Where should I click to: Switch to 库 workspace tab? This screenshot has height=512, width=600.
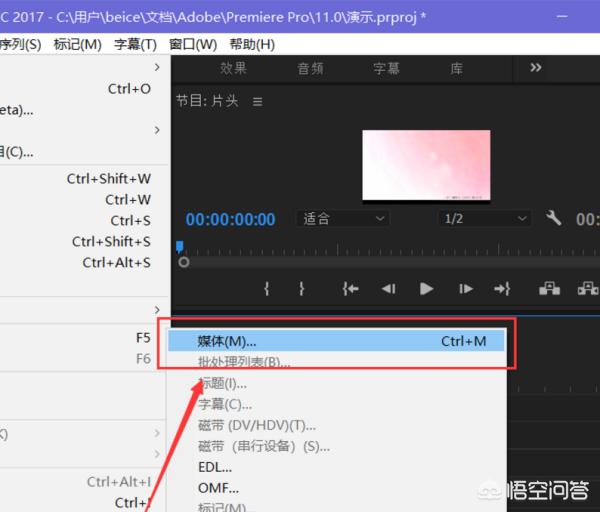pyautogui.click(x=456, y=68)
